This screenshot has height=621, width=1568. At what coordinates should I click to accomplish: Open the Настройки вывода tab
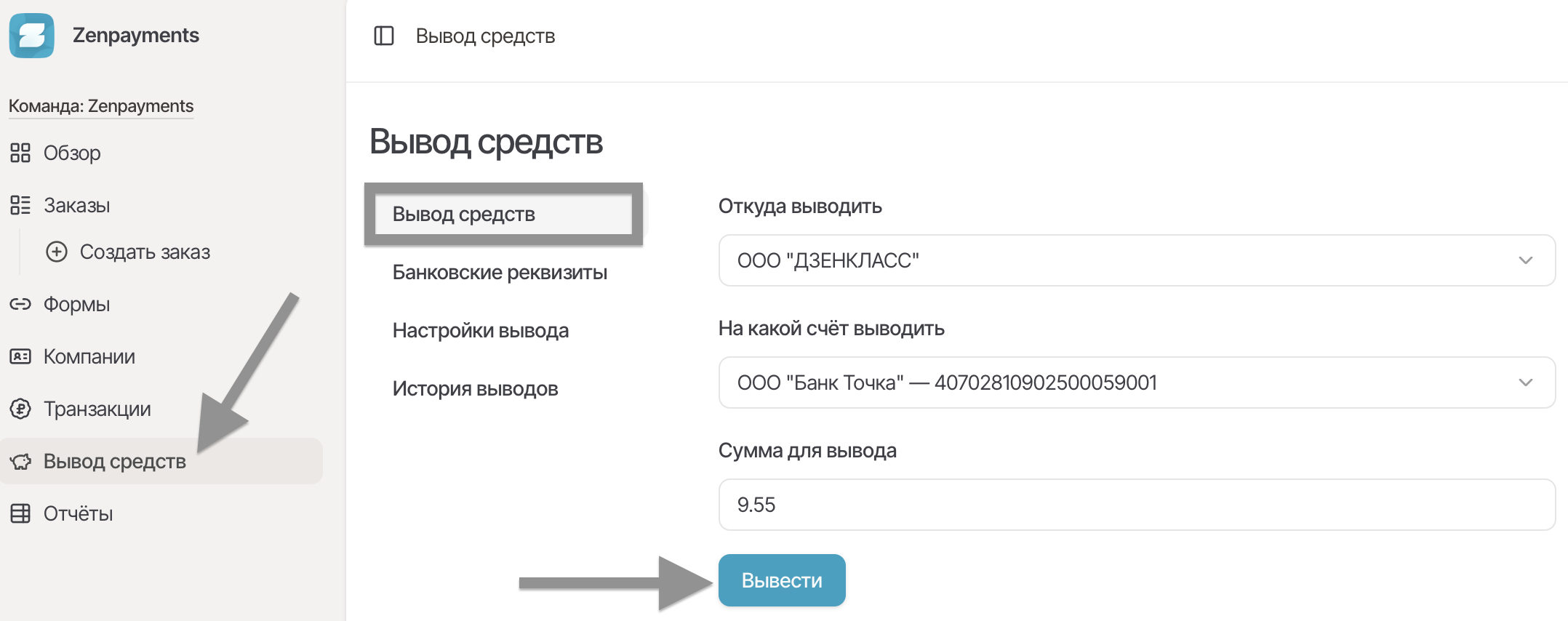(481, 331)
